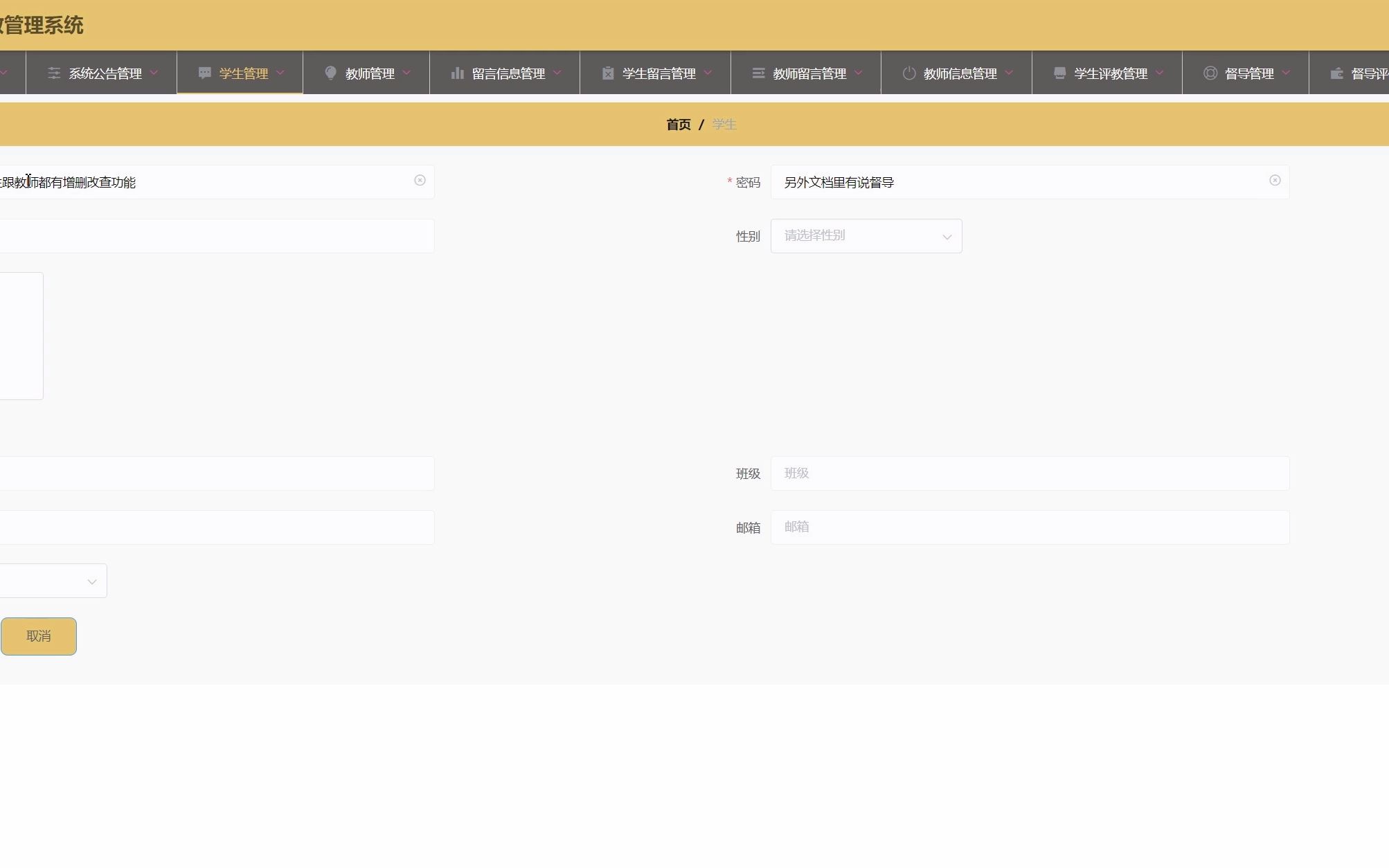Click the 密码 label
This screenshot has width=1389, height=868.
point(748,183)
